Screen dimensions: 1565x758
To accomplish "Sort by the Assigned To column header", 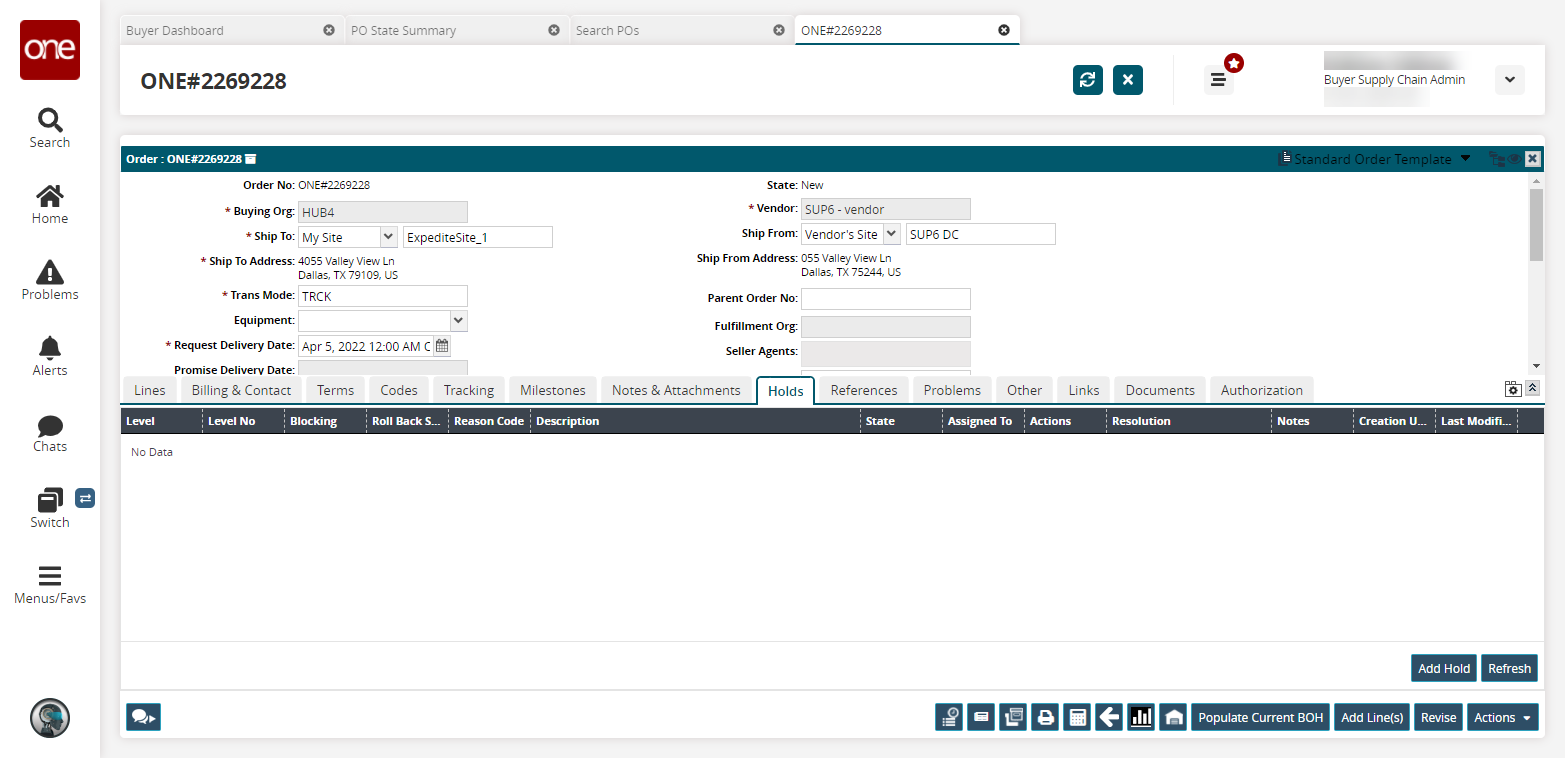I will coord(983,421).
